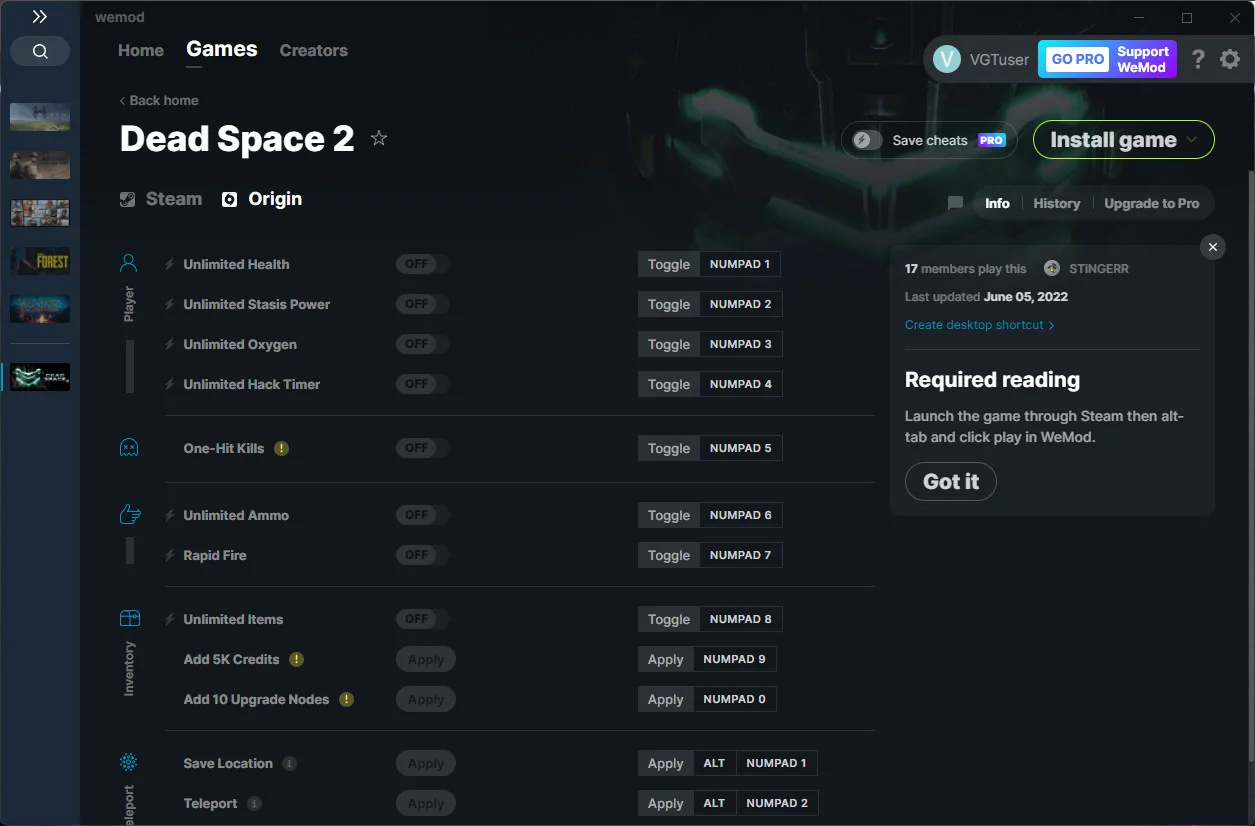
Task: Click the Create desktop shortcut link
Action: (x=980, y=325)
